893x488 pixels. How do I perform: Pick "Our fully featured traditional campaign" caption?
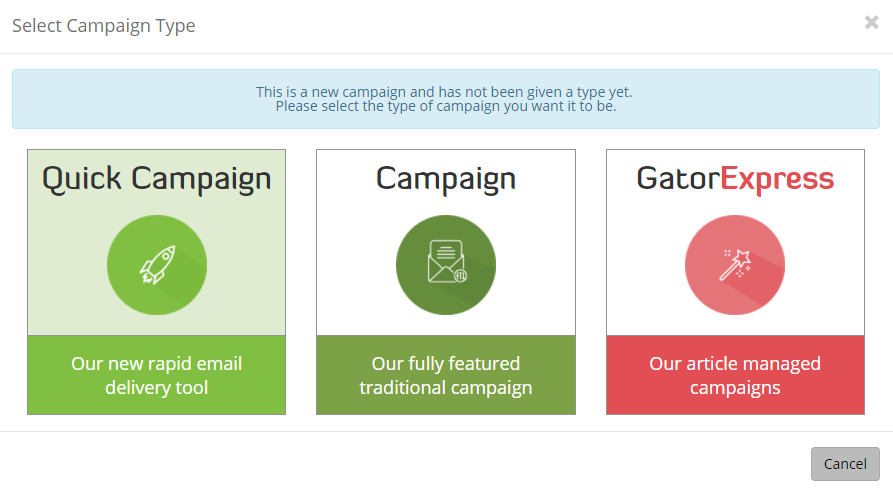[x=446, y=375]
